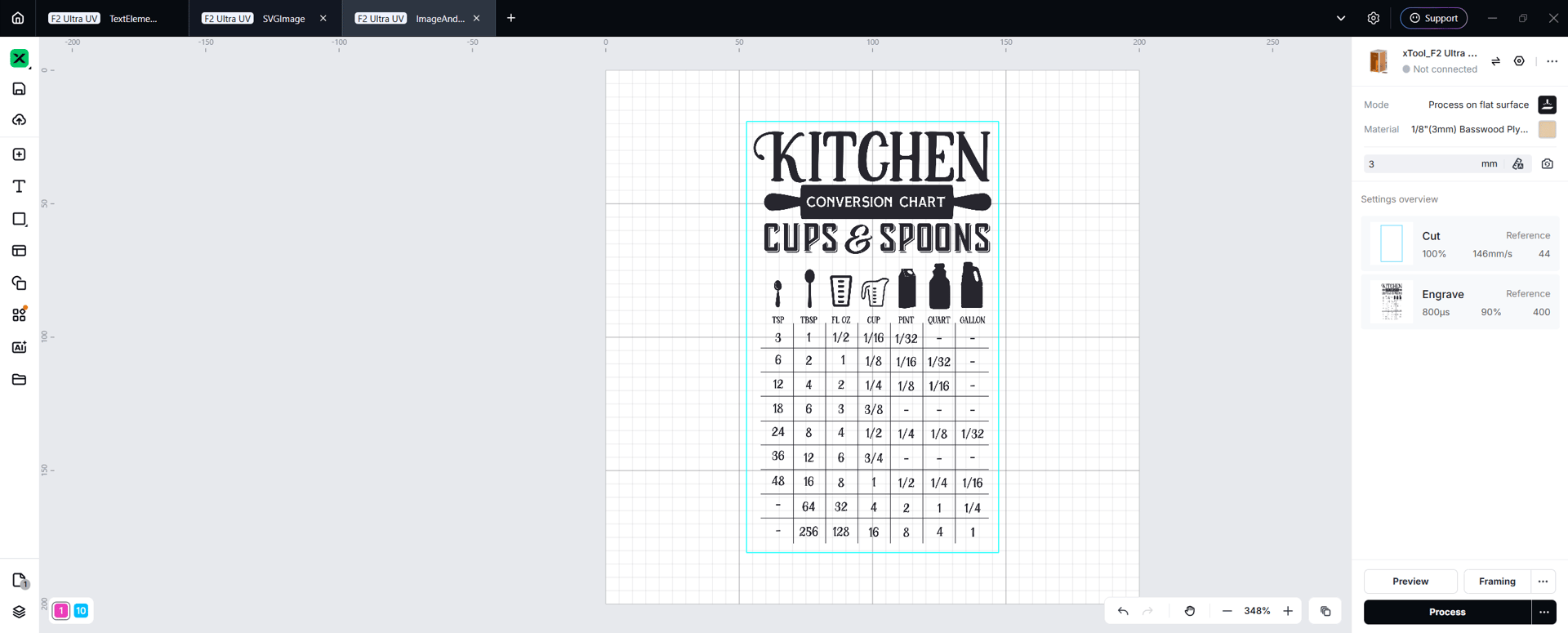The image size is (1568, 633).
Task: Go to the home screen icon
Action: point(18,18)
